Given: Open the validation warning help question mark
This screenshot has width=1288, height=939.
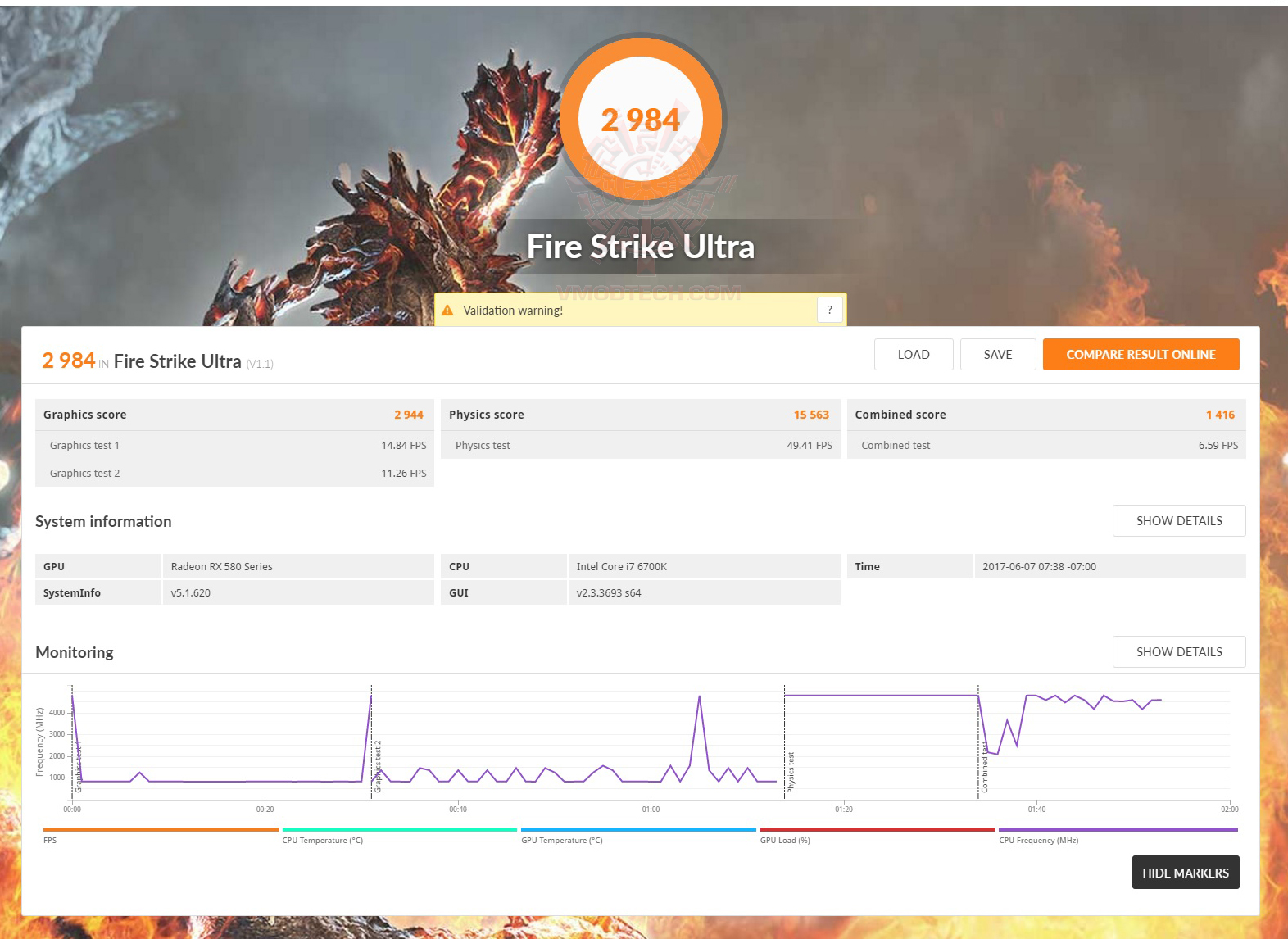Looking at the screenshot, I should 830,310.
